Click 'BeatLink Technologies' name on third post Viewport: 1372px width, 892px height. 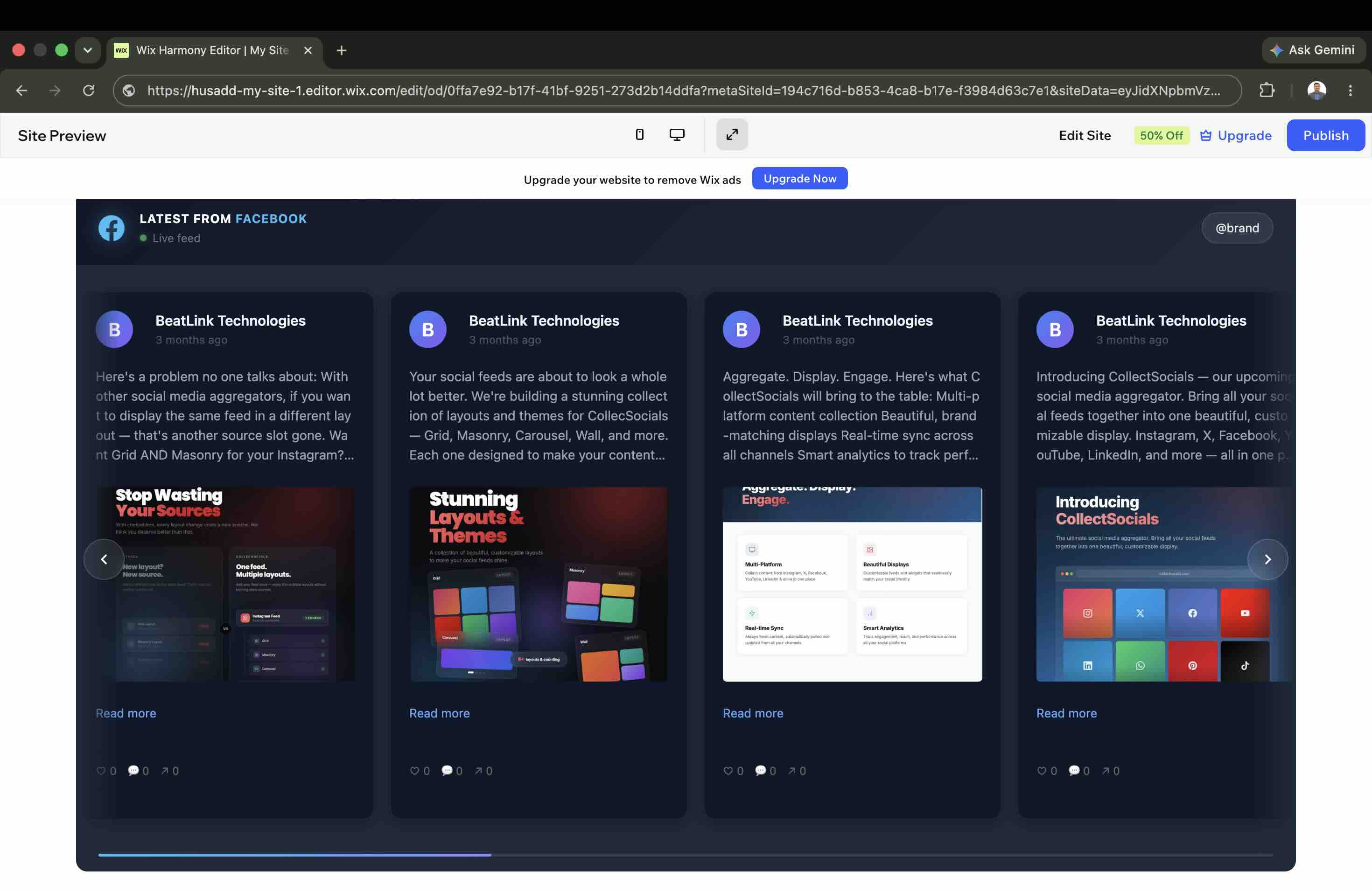[x=858, y=321]
